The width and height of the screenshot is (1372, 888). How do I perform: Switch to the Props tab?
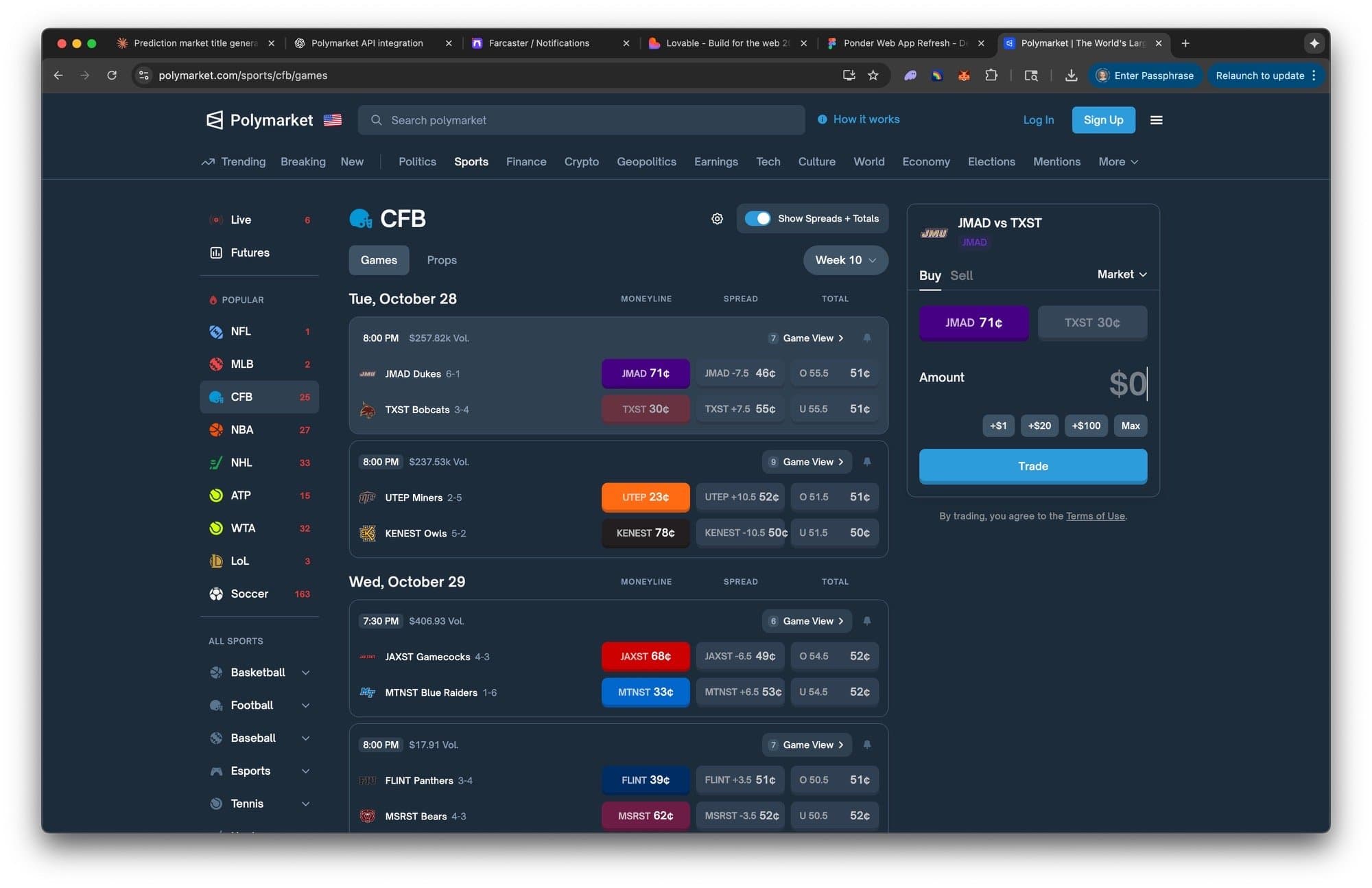[441, 260]
